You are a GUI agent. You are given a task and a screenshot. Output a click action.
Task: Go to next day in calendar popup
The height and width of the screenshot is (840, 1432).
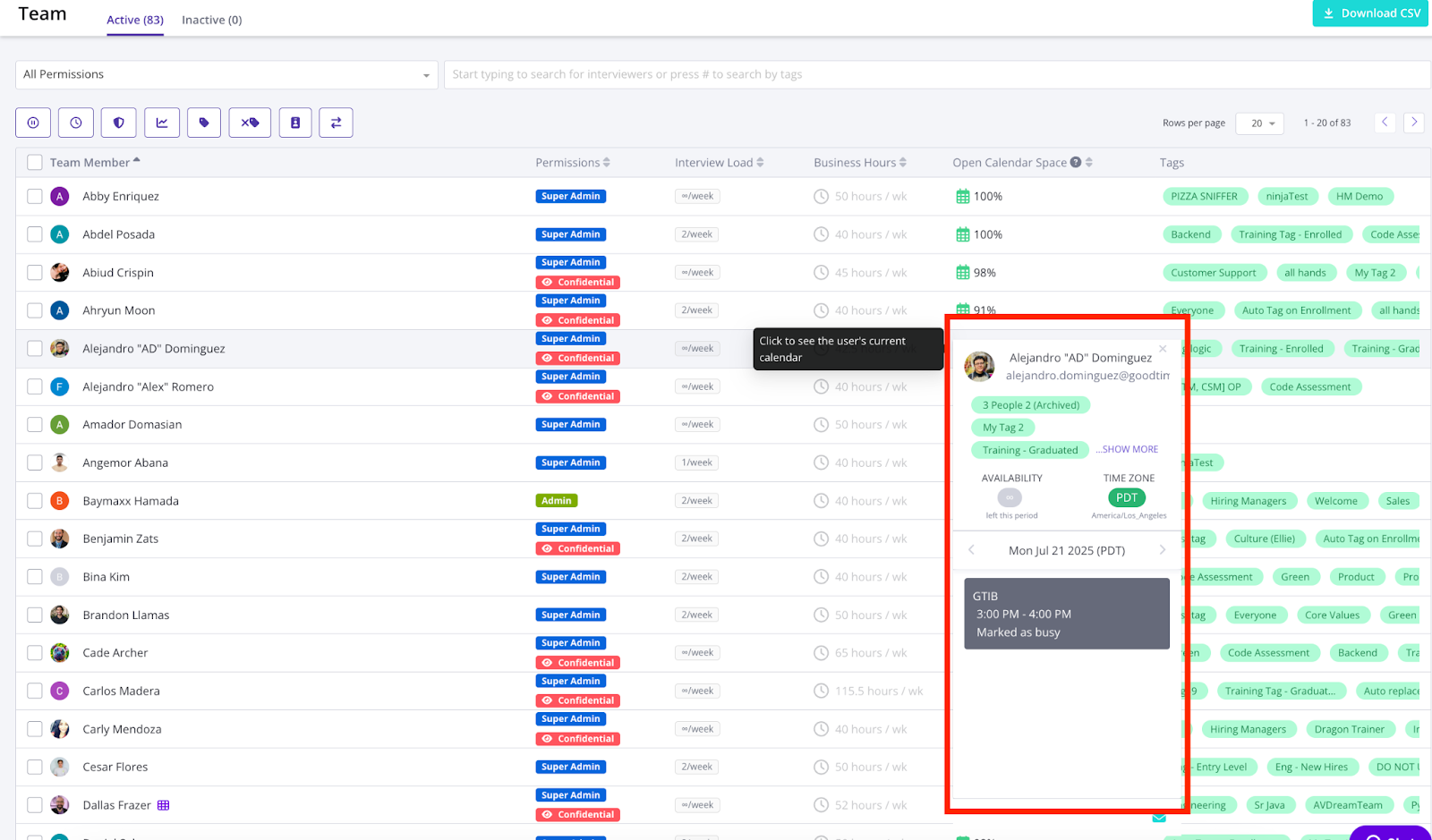pos(1162,550)
